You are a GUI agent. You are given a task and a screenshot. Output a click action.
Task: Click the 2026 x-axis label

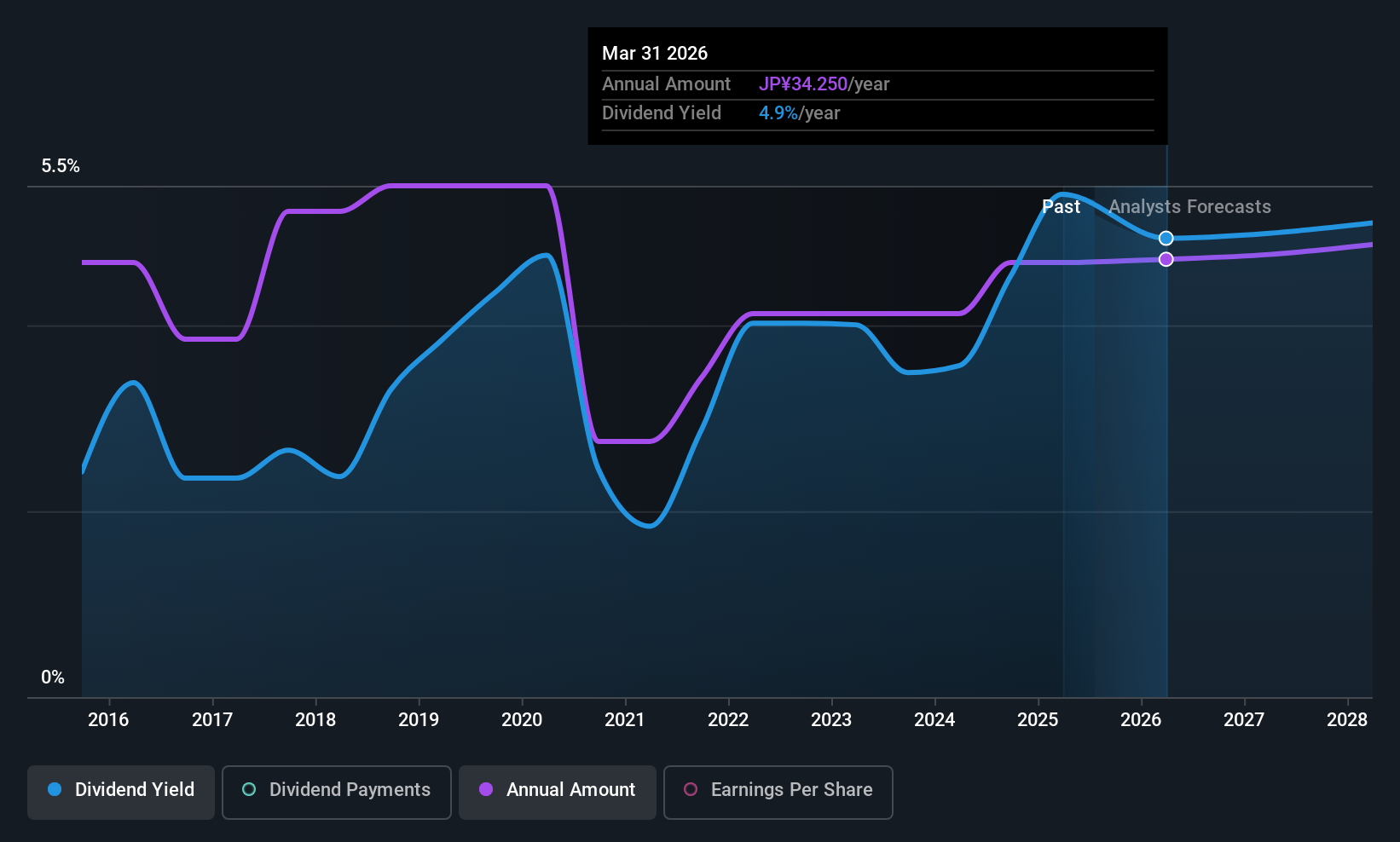1141,720
